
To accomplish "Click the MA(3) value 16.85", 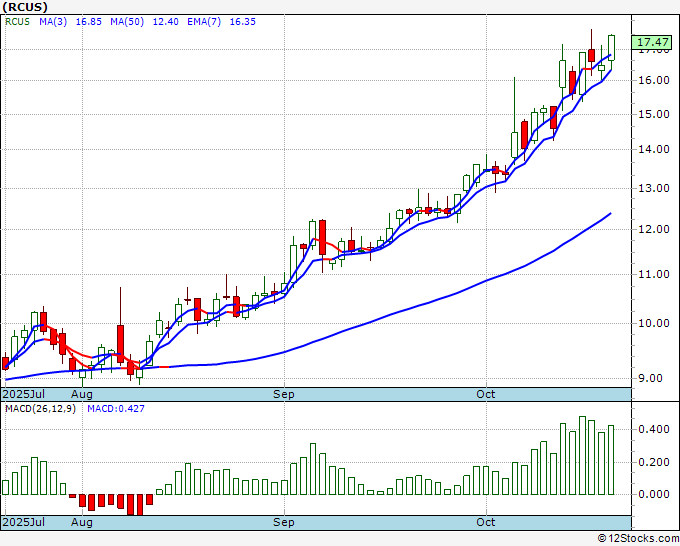I will tap(88, 22).
